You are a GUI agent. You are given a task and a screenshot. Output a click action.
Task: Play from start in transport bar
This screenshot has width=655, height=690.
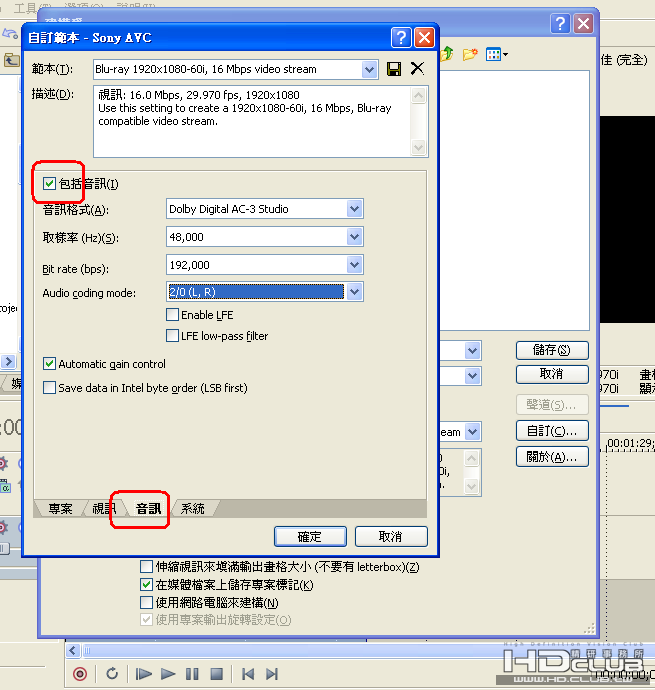click(143, 674)
